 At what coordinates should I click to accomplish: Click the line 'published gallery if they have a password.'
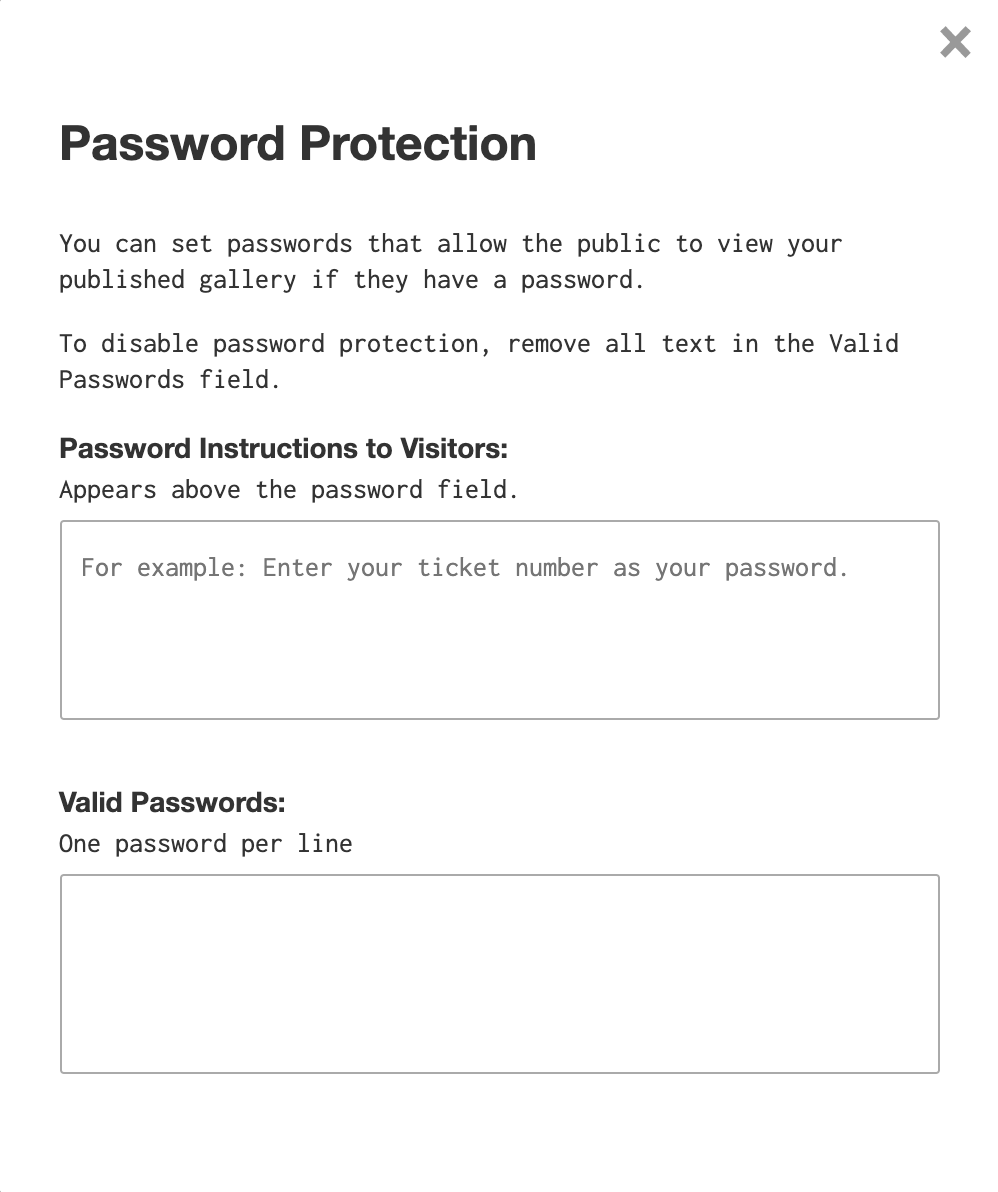[x=351, y=280]
